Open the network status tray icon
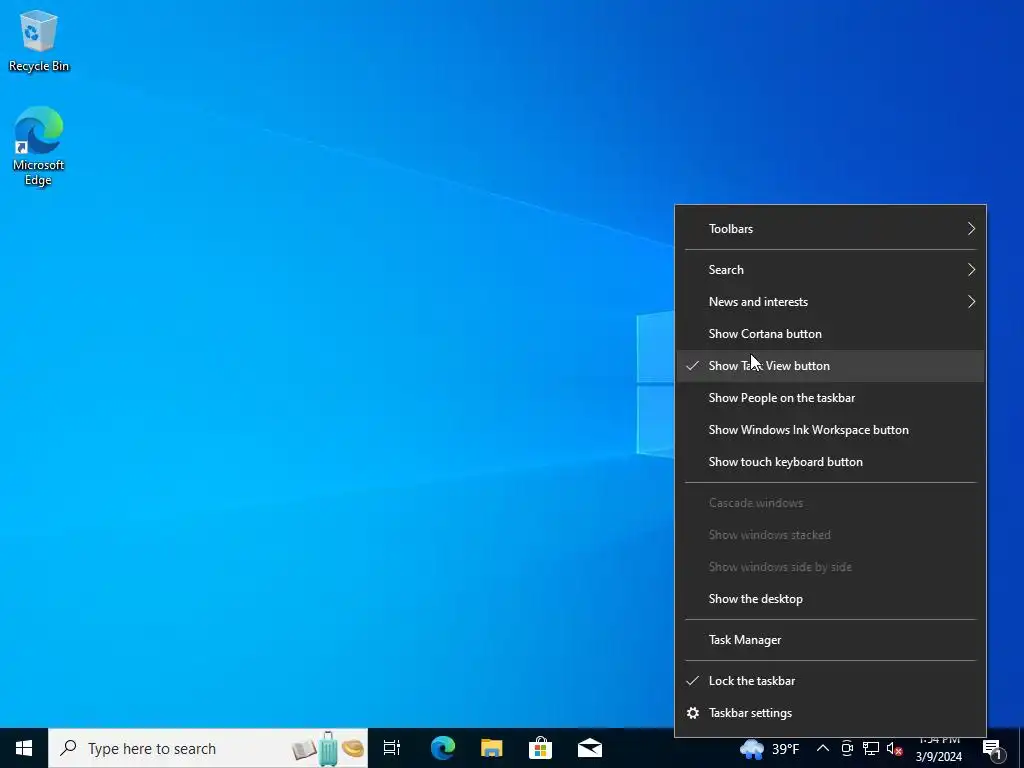This screenshot has height=768, width=1024. click(x=871, y=748)
